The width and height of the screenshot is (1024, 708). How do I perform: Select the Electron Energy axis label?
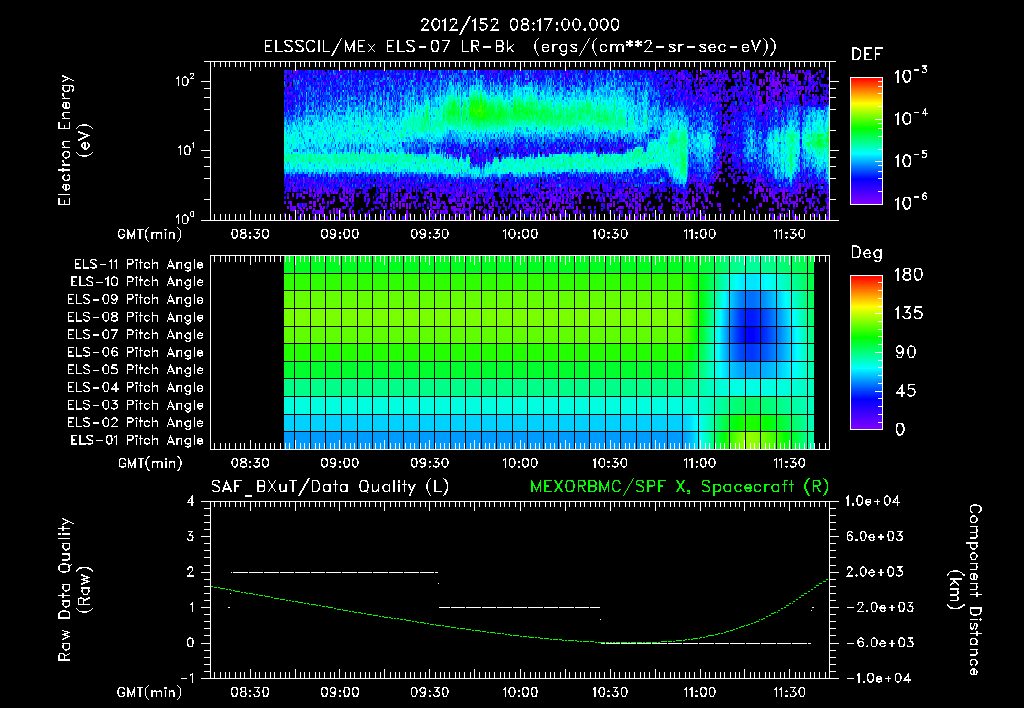[74, 140]
